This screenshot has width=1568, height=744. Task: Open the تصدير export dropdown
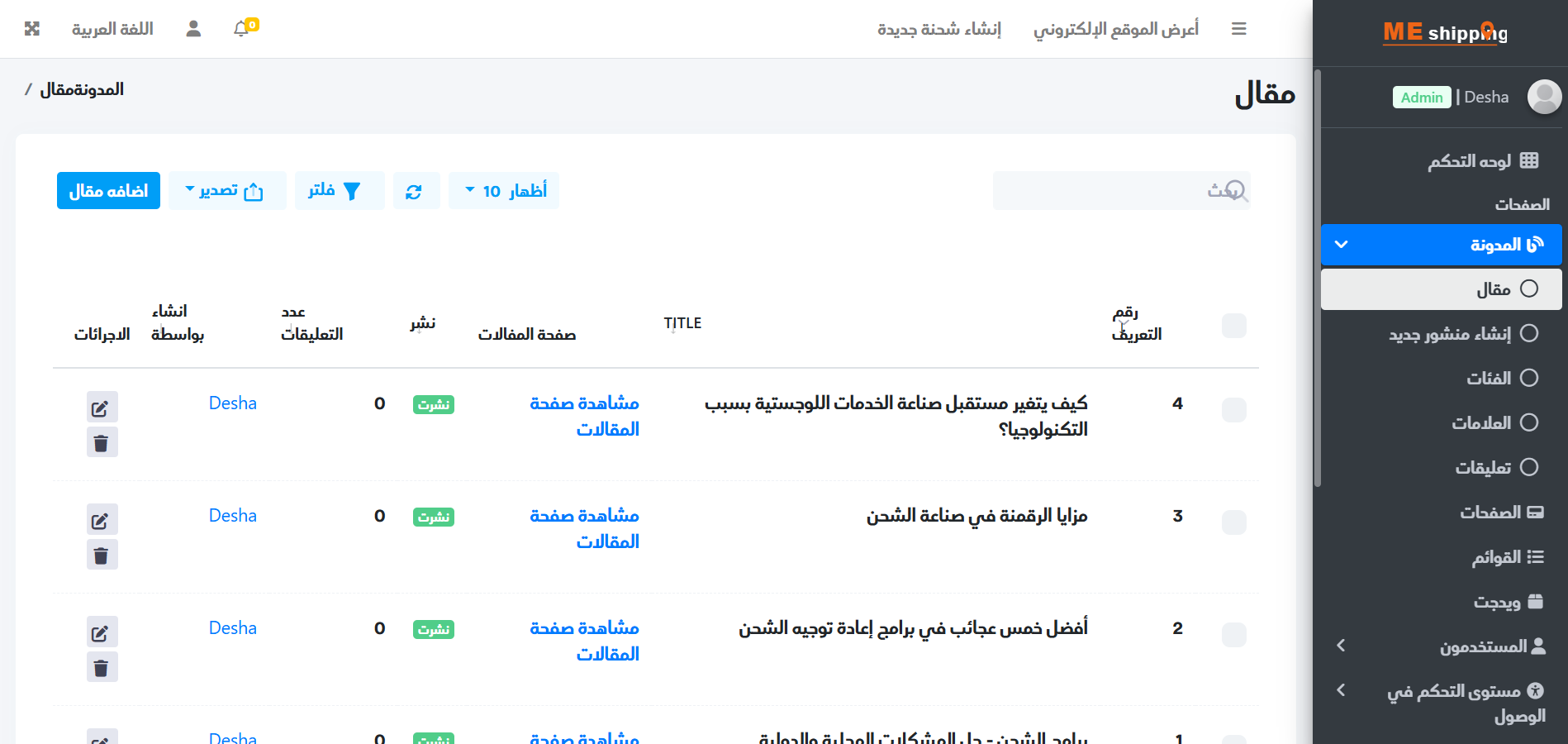click(x=226, y=190)
